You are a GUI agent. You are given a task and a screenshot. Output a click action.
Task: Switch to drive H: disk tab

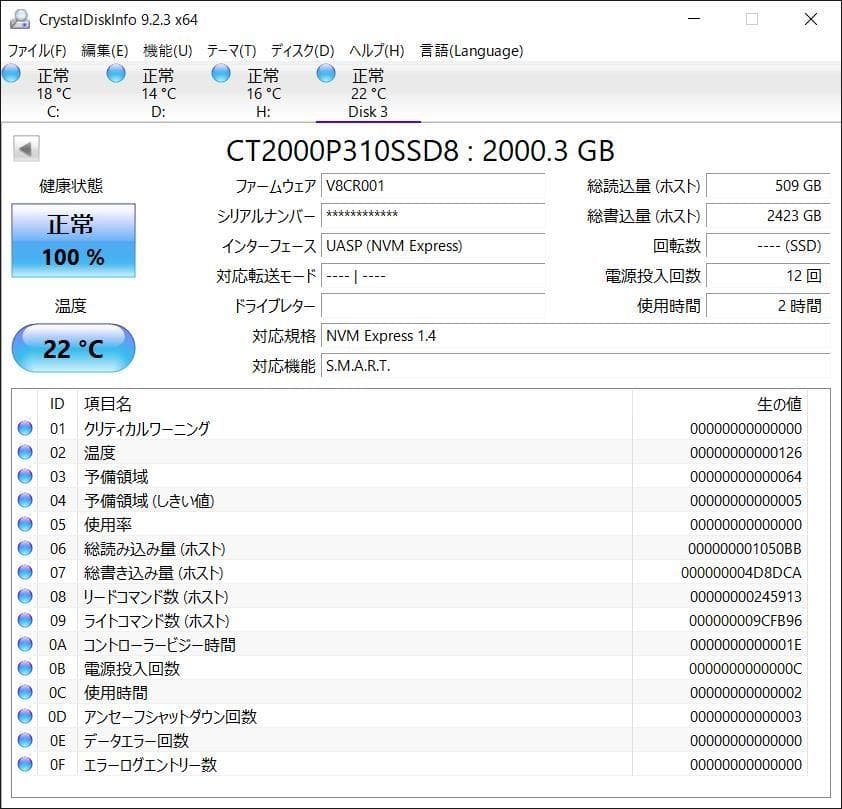(263, 92)
